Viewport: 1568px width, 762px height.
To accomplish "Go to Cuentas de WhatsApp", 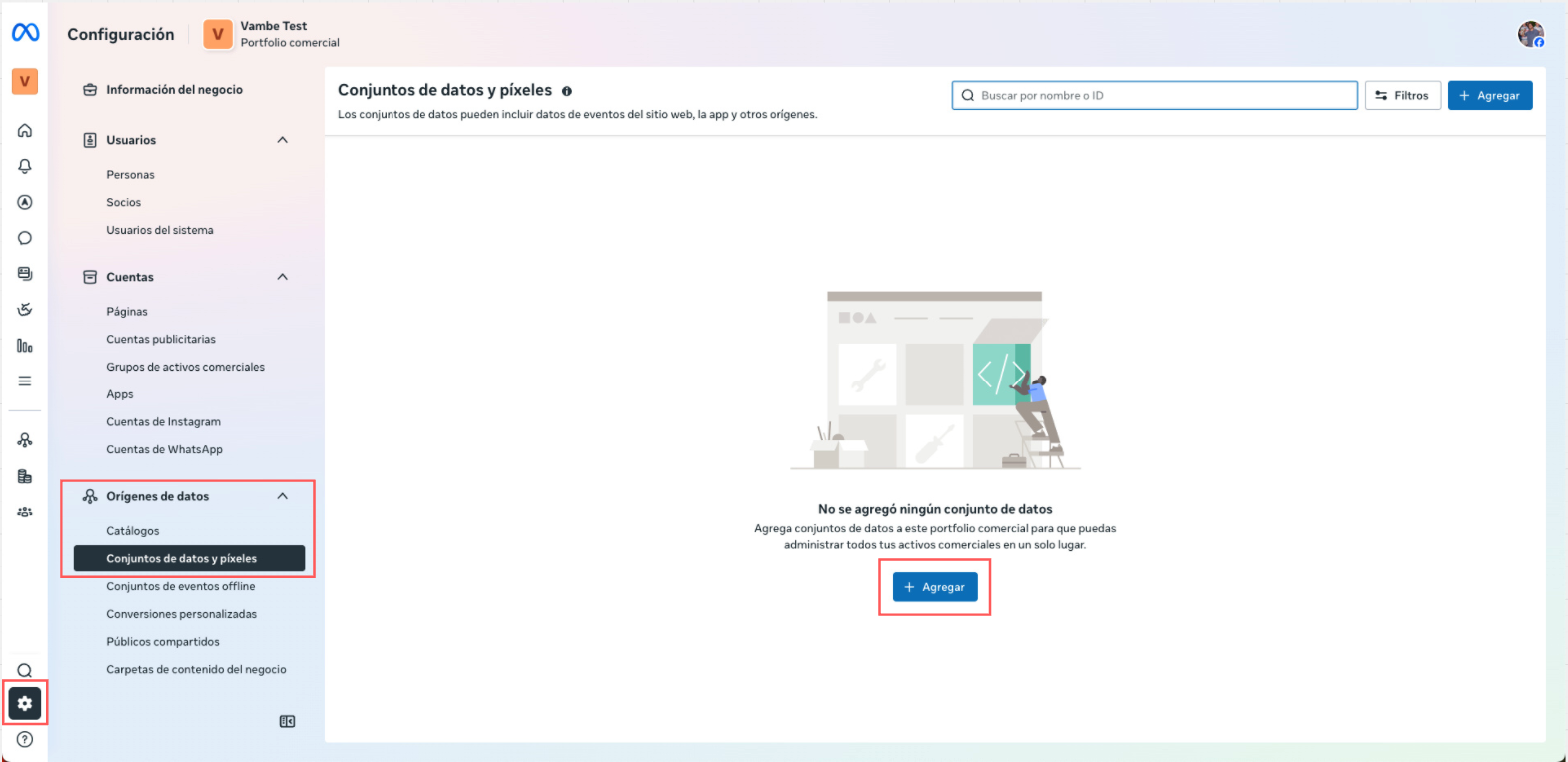I will (x=165, y=450).
